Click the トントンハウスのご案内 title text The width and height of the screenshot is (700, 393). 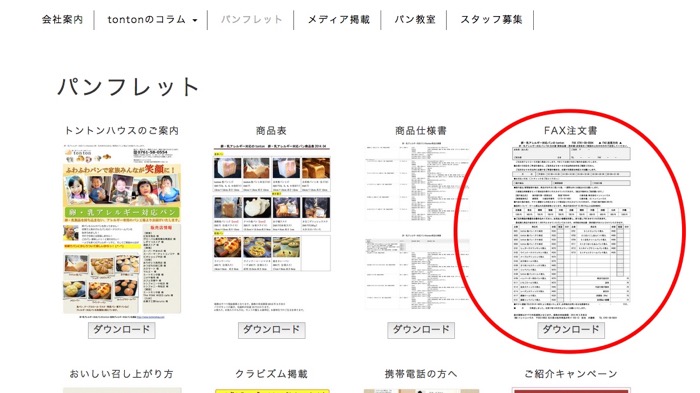[x=122, y=130]
